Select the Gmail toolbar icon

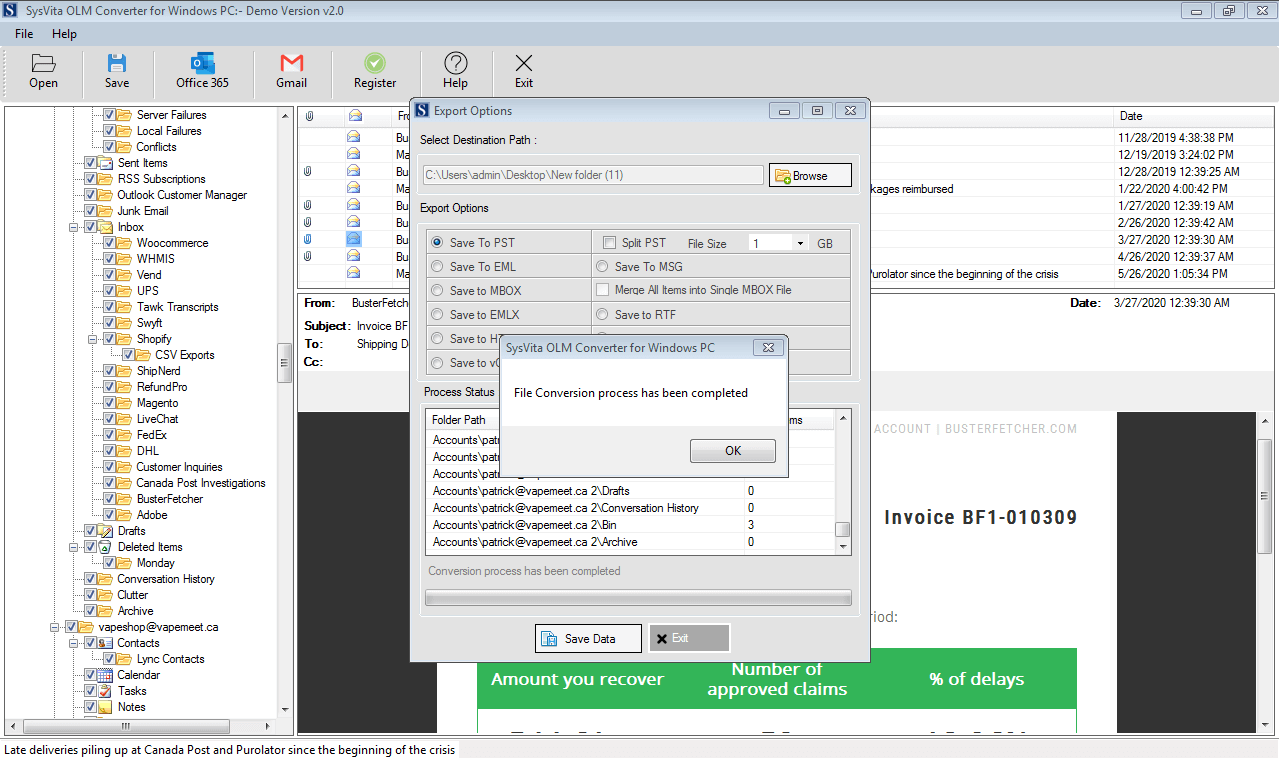coord(292,63)
